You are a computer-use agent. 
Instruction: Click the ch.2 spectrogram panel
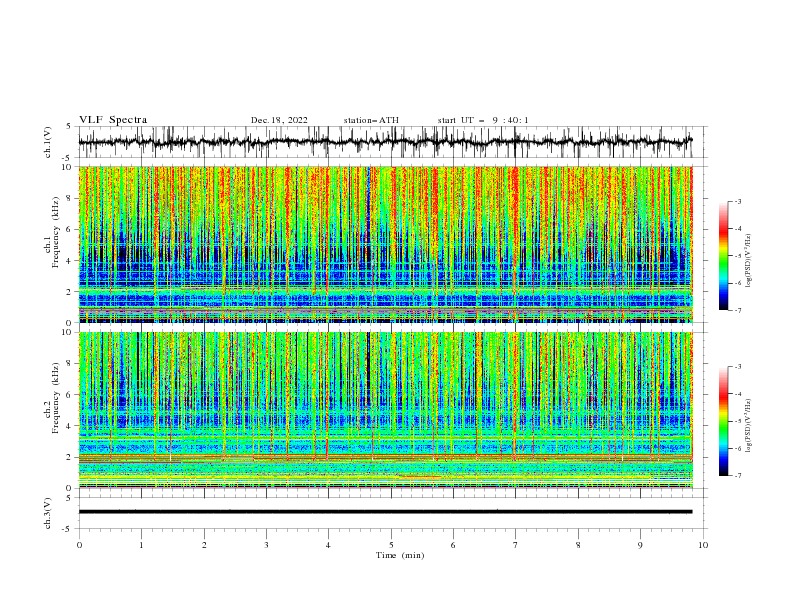coord(385,410)
